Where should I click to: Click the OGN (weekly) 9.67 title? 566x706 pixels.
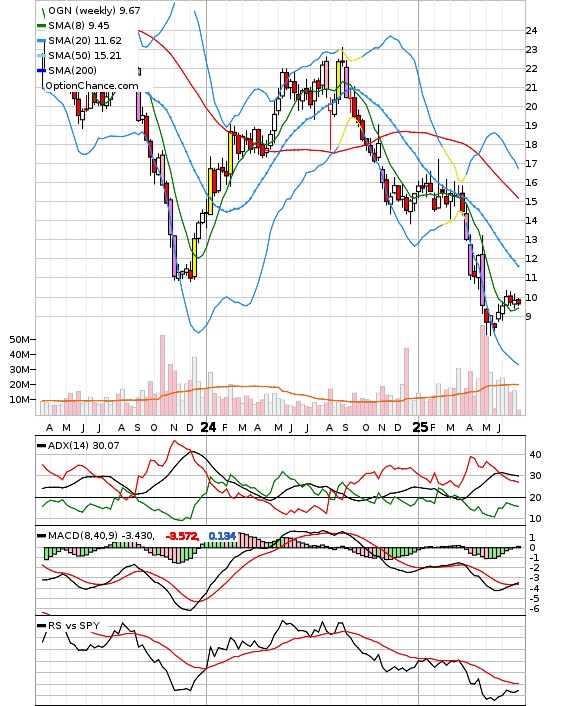(x=94, y=10)
